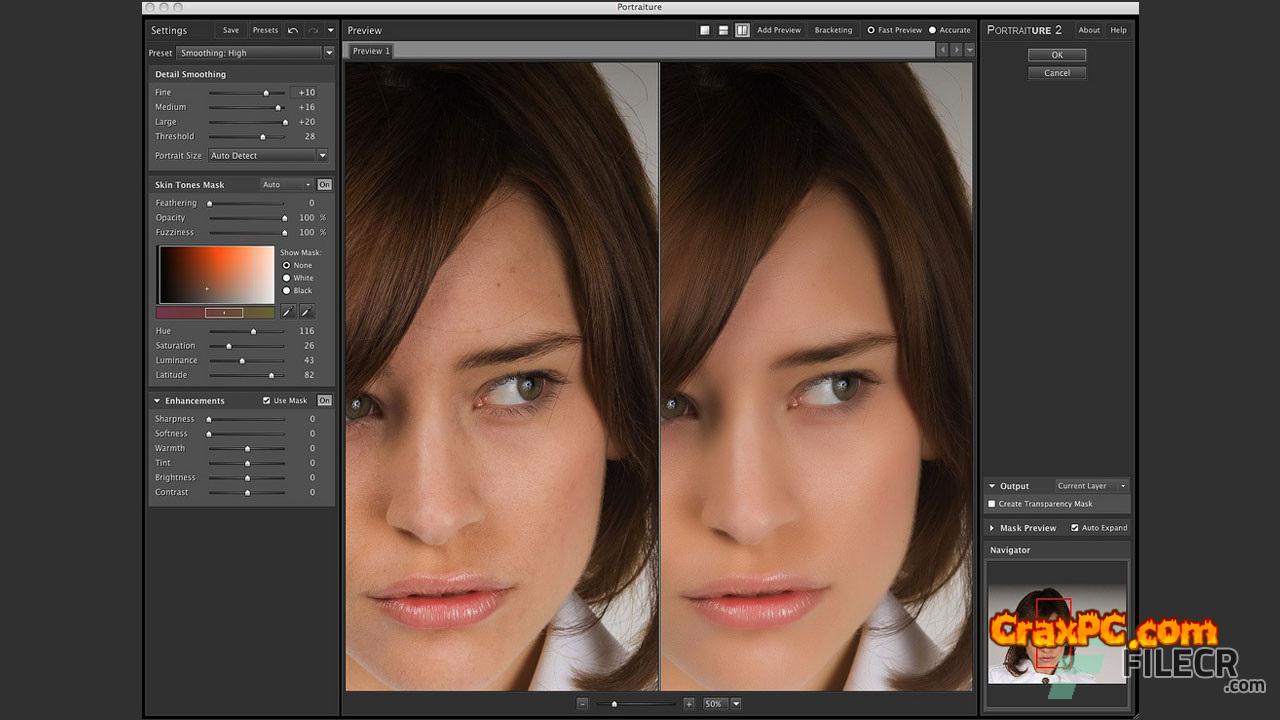
Task: Select the vertical split preview layout icon
Action: click(x=742, y=30)
